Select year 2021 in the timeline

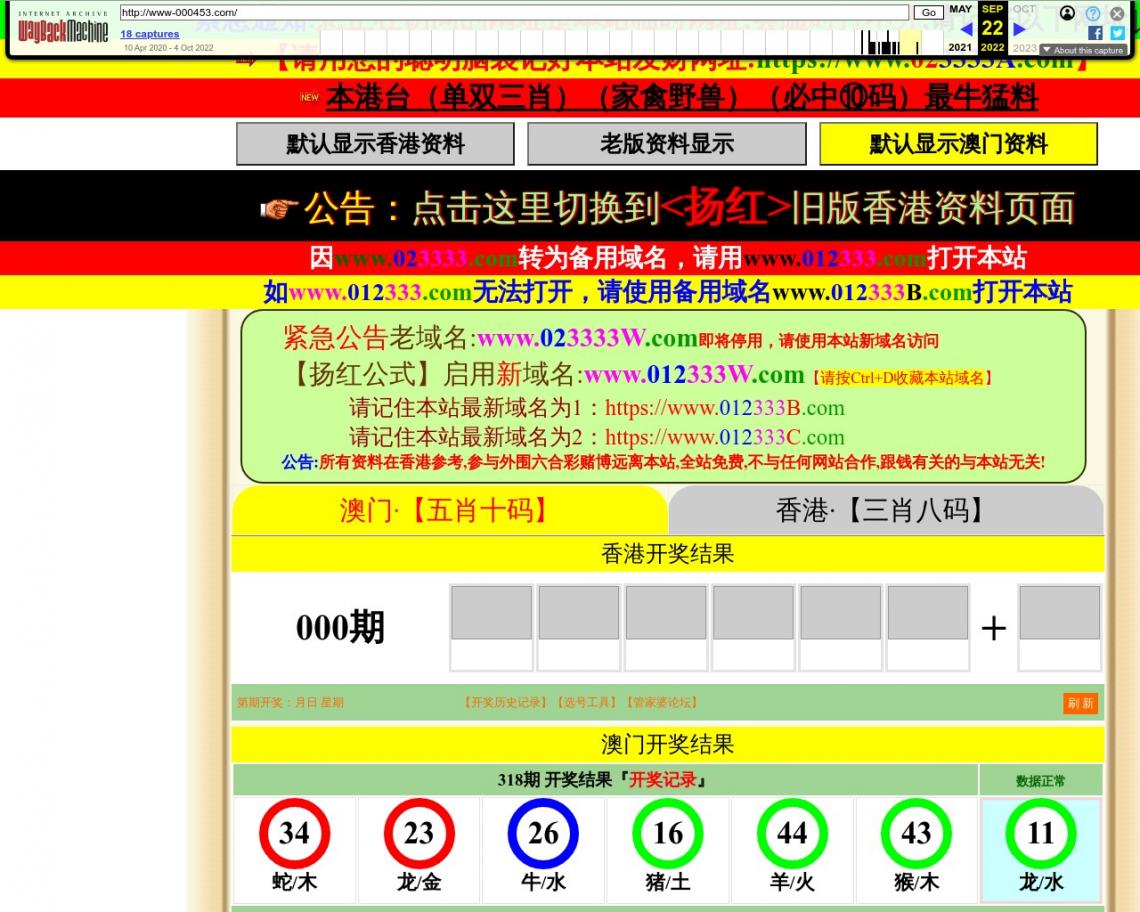point(960,47)
